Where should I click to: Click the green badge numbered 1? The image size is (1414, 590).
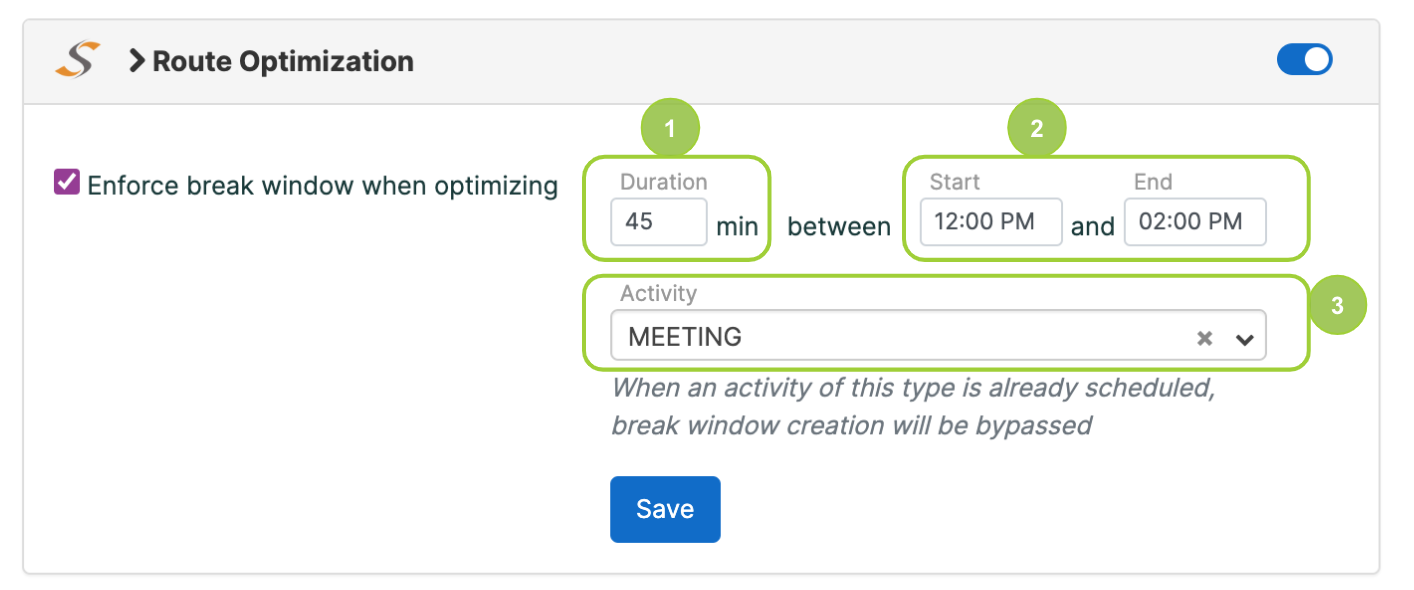pos(670,127)
